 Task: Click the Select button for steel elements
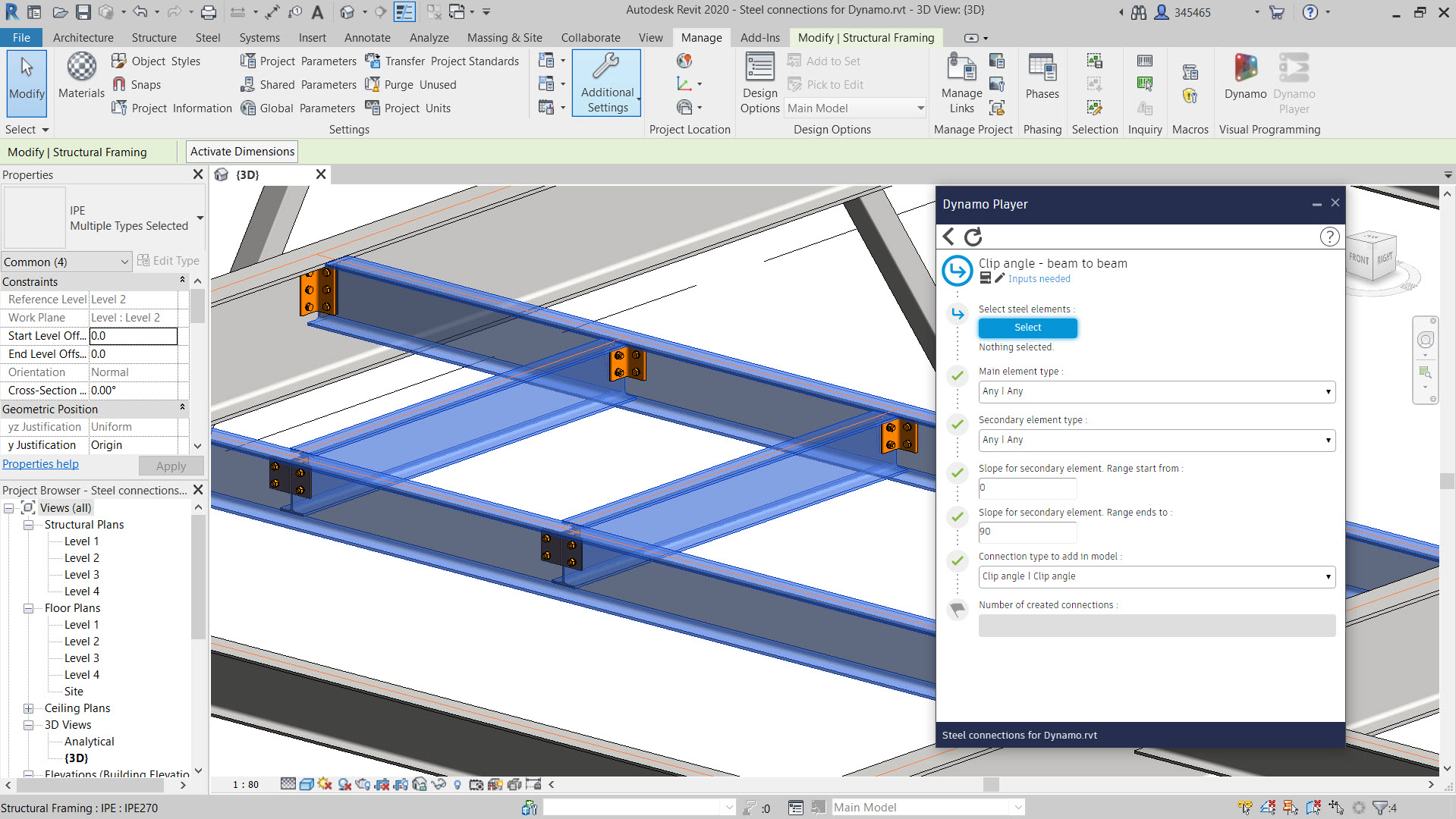pyautogui.click(x=1027, y=328)
